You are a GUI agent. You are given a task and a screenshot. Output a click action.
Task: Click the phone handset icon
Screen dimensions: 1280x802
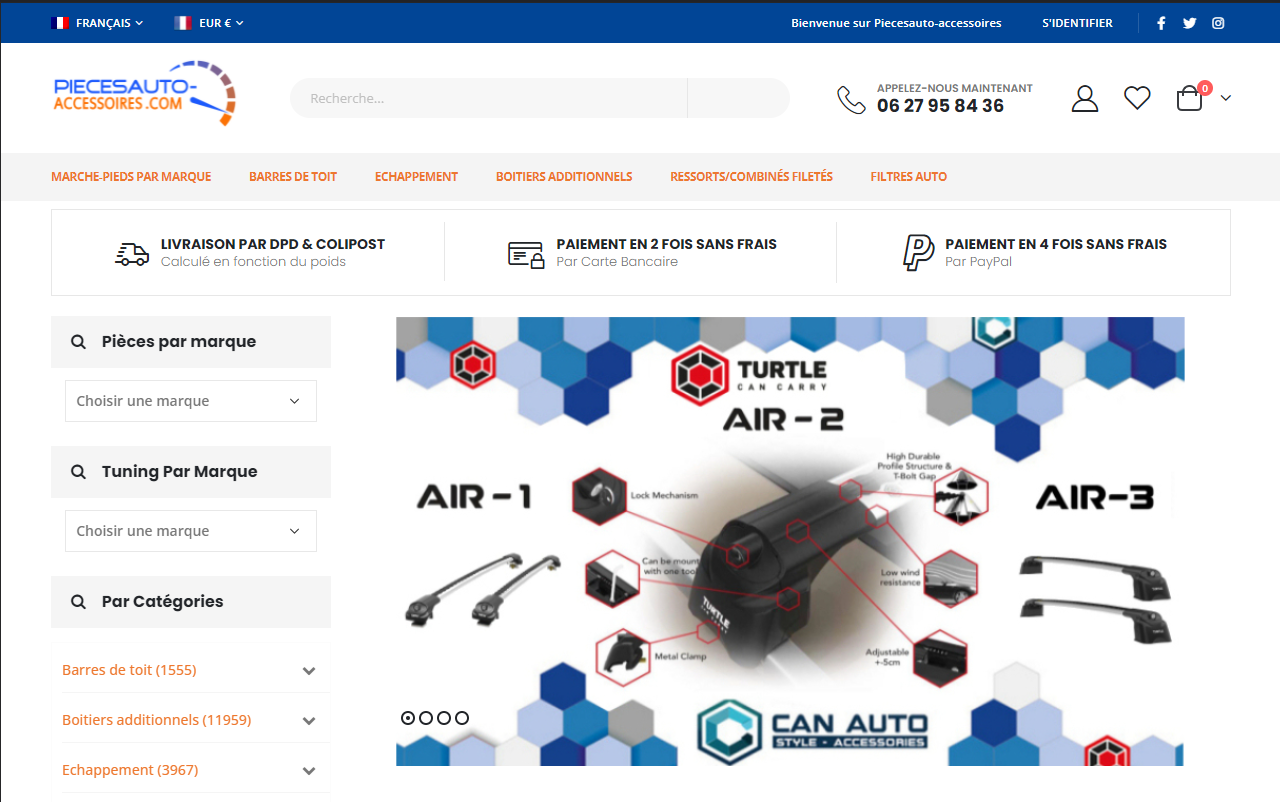tap(851, 99)
